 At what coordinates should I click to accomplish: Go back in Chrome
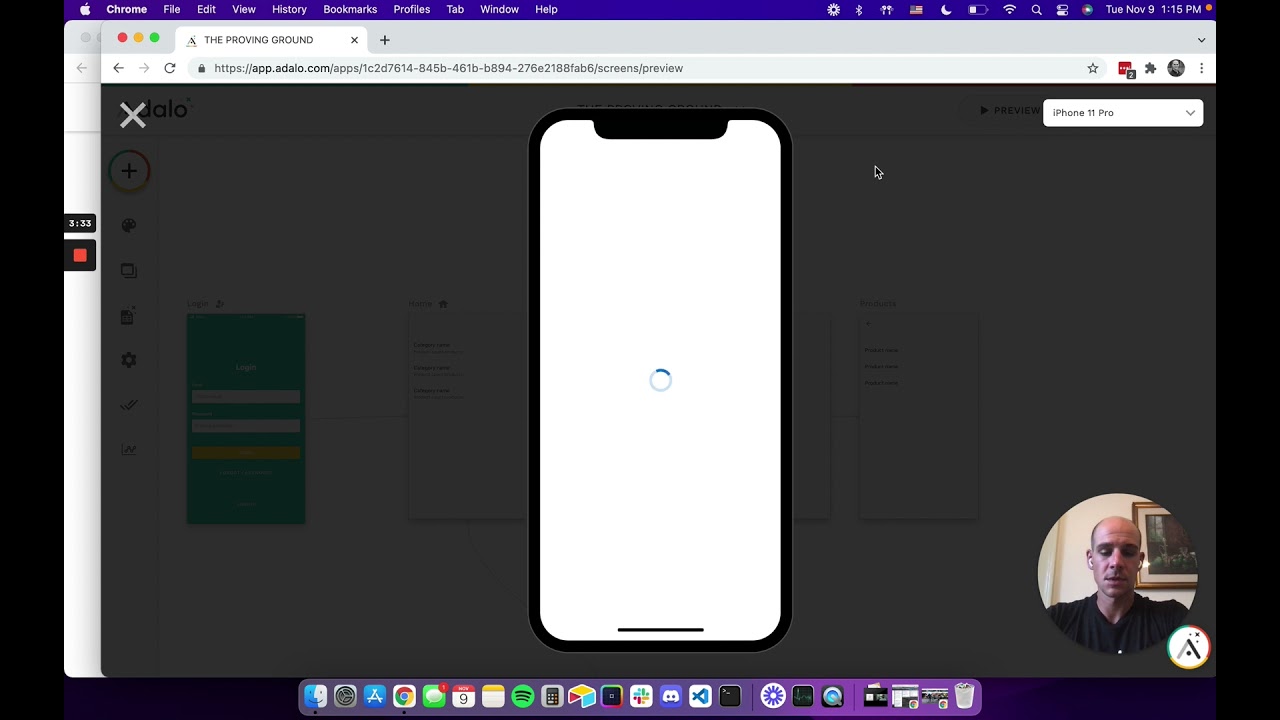[118, 68]
